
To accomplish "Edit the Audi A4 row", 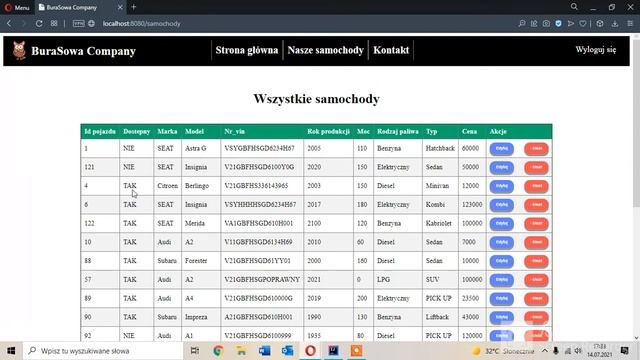I will coord(502,299).
